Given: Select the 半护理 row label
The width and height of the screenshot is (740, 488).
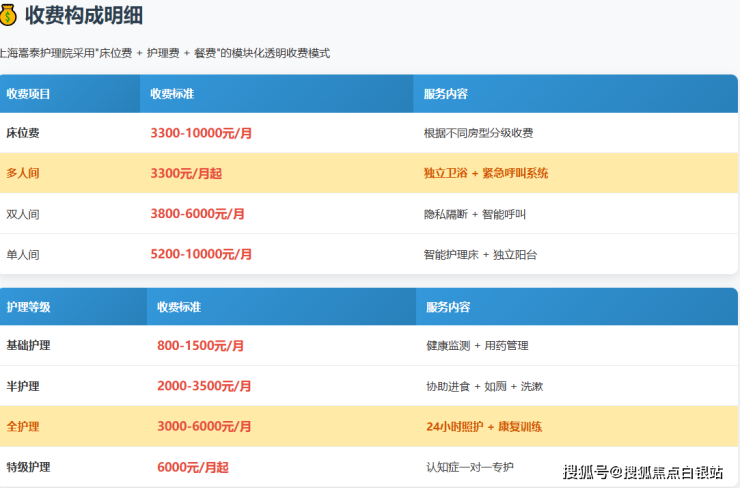Looking at the screenshot, I should click(x=23, y=386).
